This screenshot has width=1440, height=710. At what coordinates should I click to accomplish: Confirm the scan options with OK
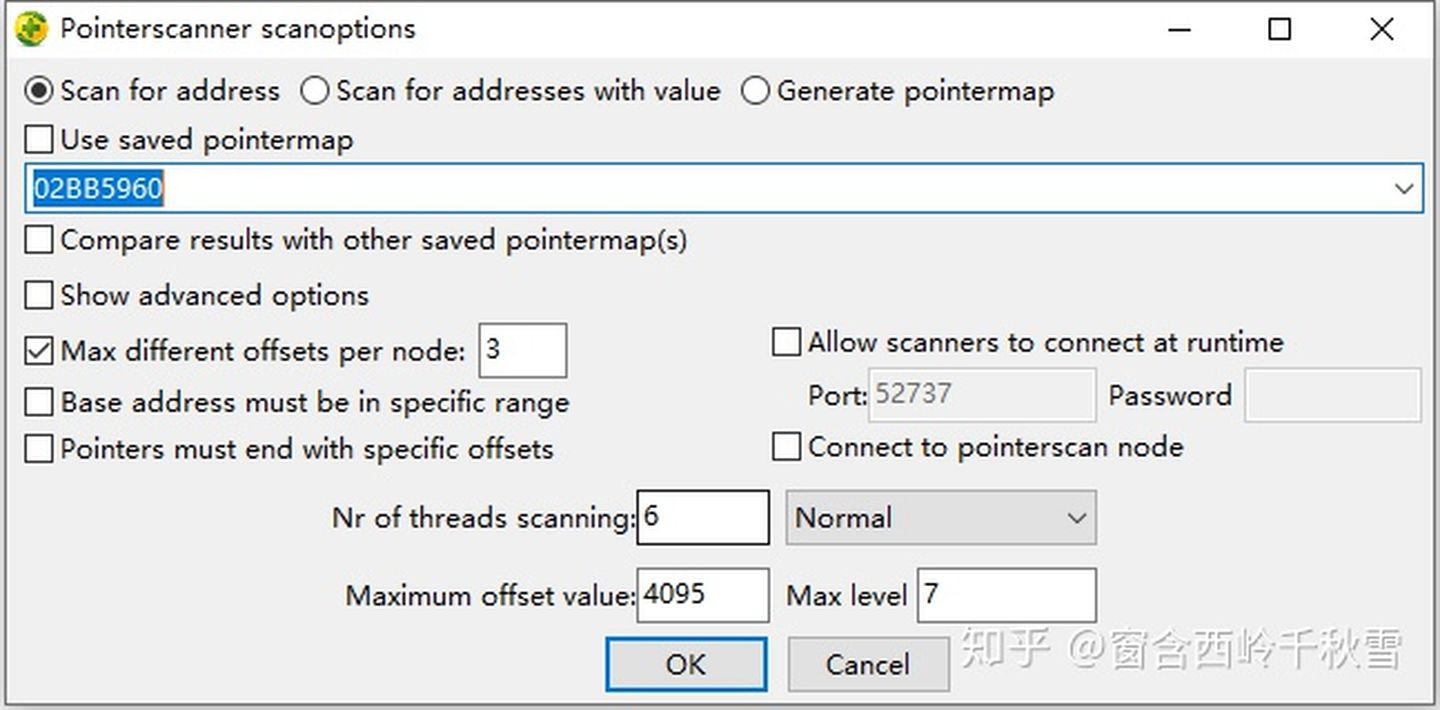click(686, 665)
